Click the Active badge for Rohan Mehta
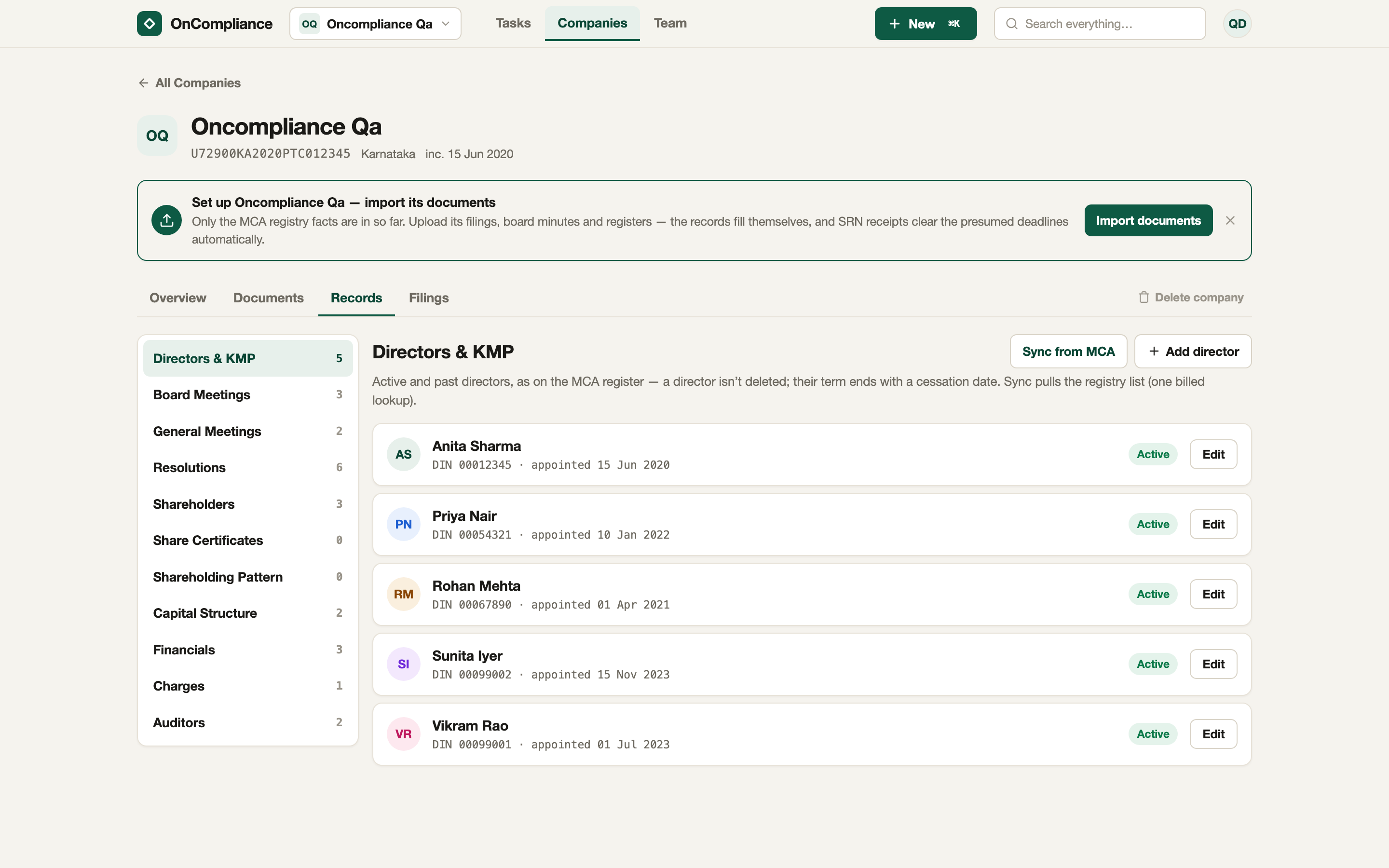Viewport: 1389px width, 868px height. 1153,594
